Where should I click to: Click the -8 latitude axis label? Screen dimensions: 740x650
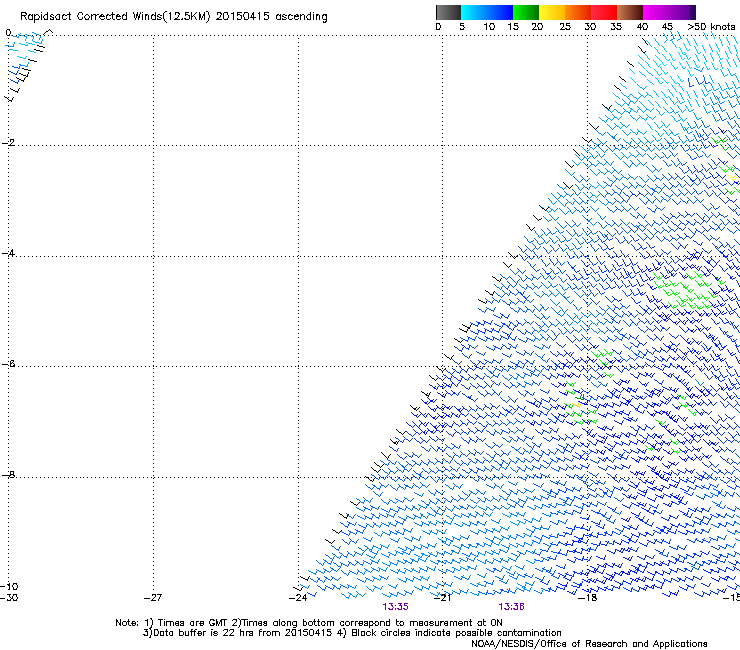click(x=8, y=475)
